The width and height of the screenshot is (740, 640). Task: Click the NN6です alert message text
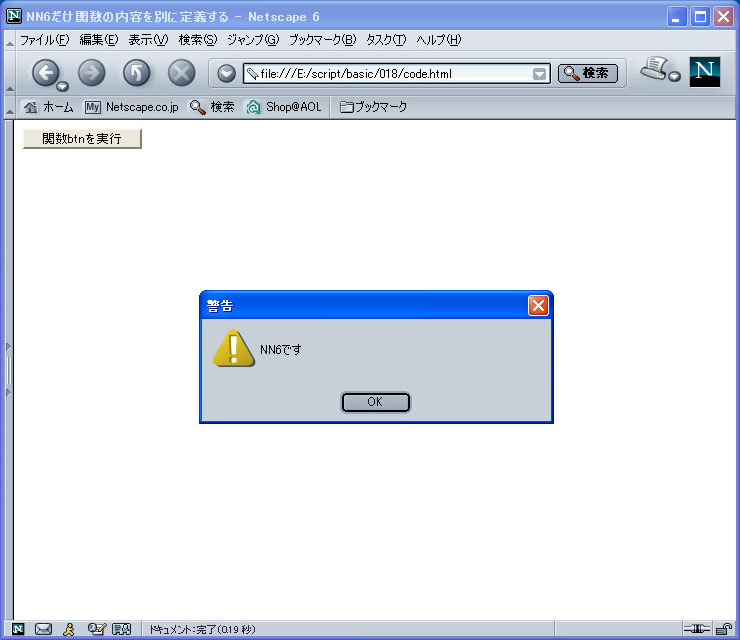click(x=281, y=350)
